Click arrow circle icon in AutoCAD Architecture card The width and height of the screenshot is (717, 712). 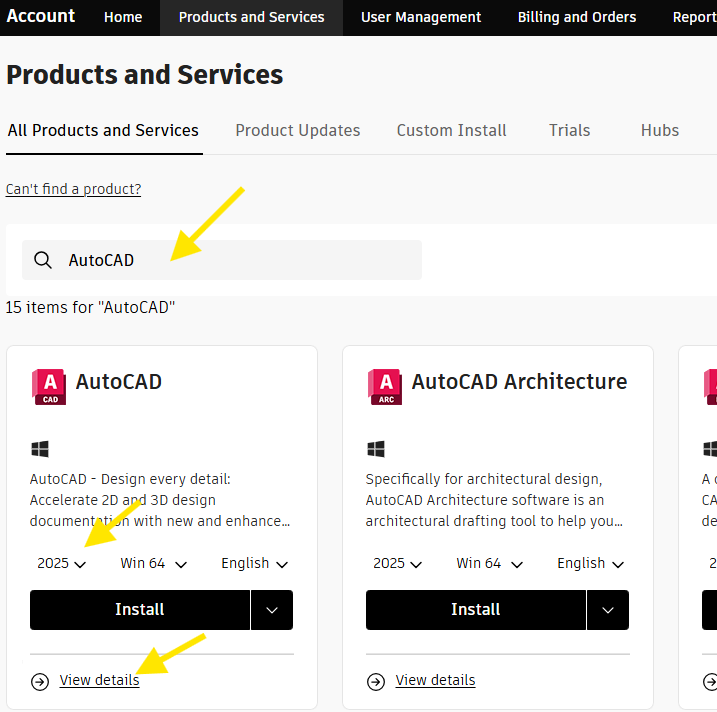(375, 681)
